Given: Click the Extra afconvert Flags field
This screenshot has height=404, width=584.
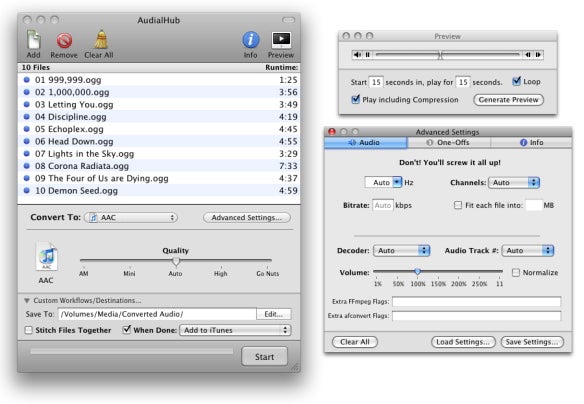Looking at the screenshot, I should 476,316.
